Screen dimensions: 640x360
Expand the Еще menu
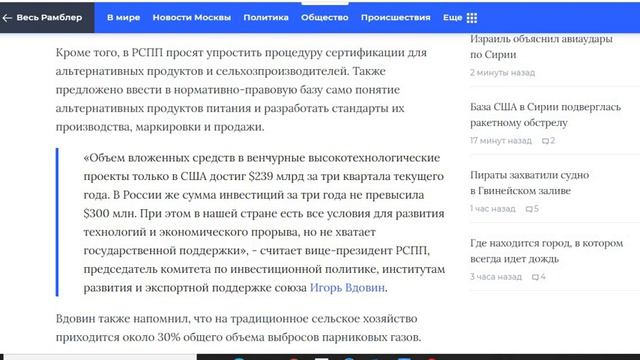click(x=452, y=18)
